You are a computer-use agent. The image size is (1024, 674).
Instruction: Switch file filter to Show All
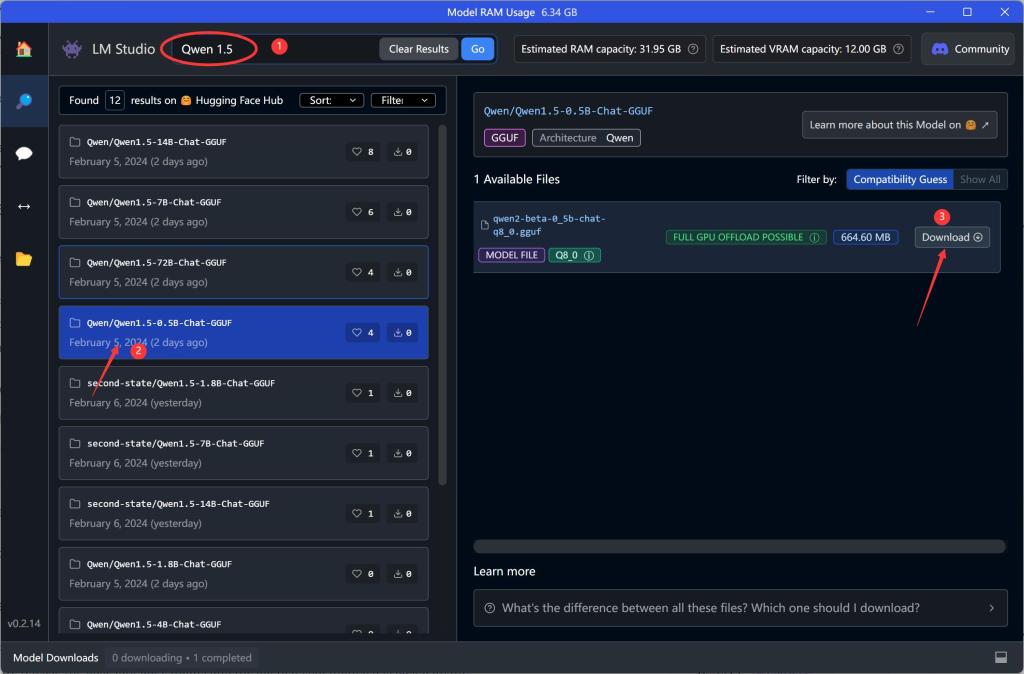click(980, 180)
